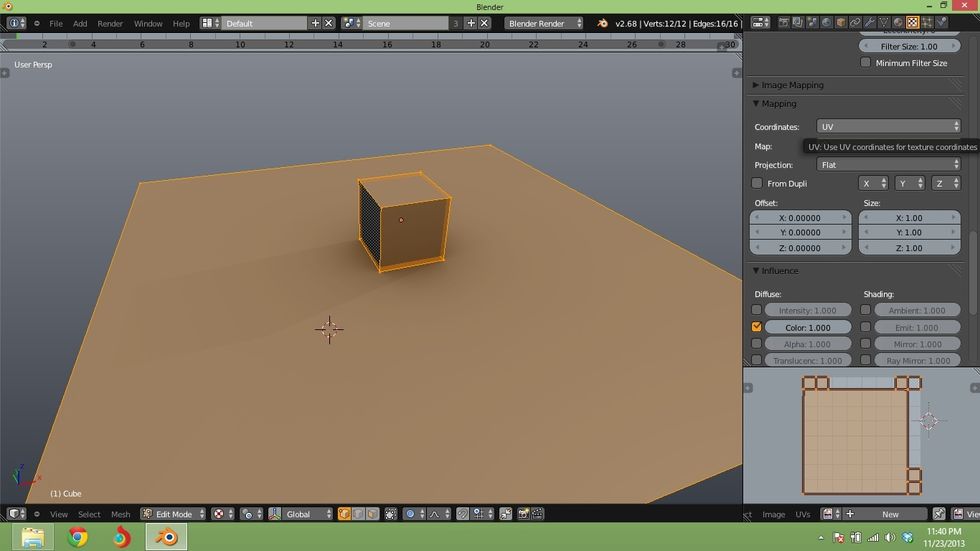The width and height of the screenshot is (980, 551).
Task: Toggle the From Dupli checkbox
Action: (x=757, y=184)
